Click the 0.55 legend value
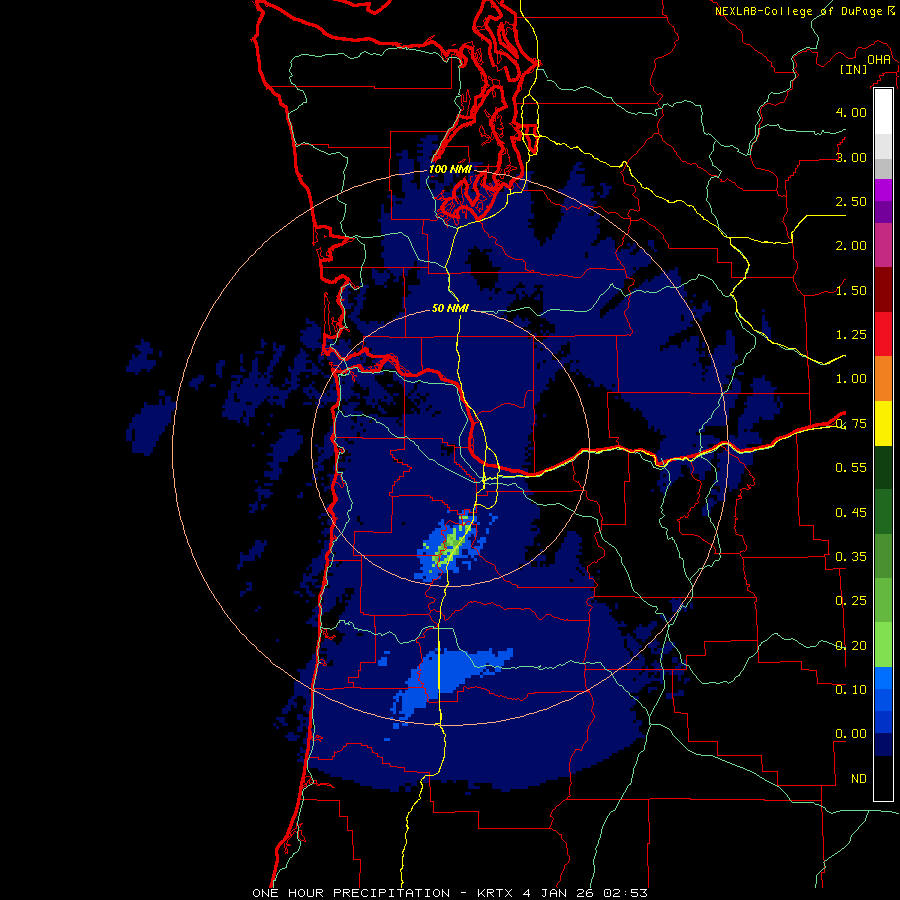This screenshot has height=900, width=900. 851,468
